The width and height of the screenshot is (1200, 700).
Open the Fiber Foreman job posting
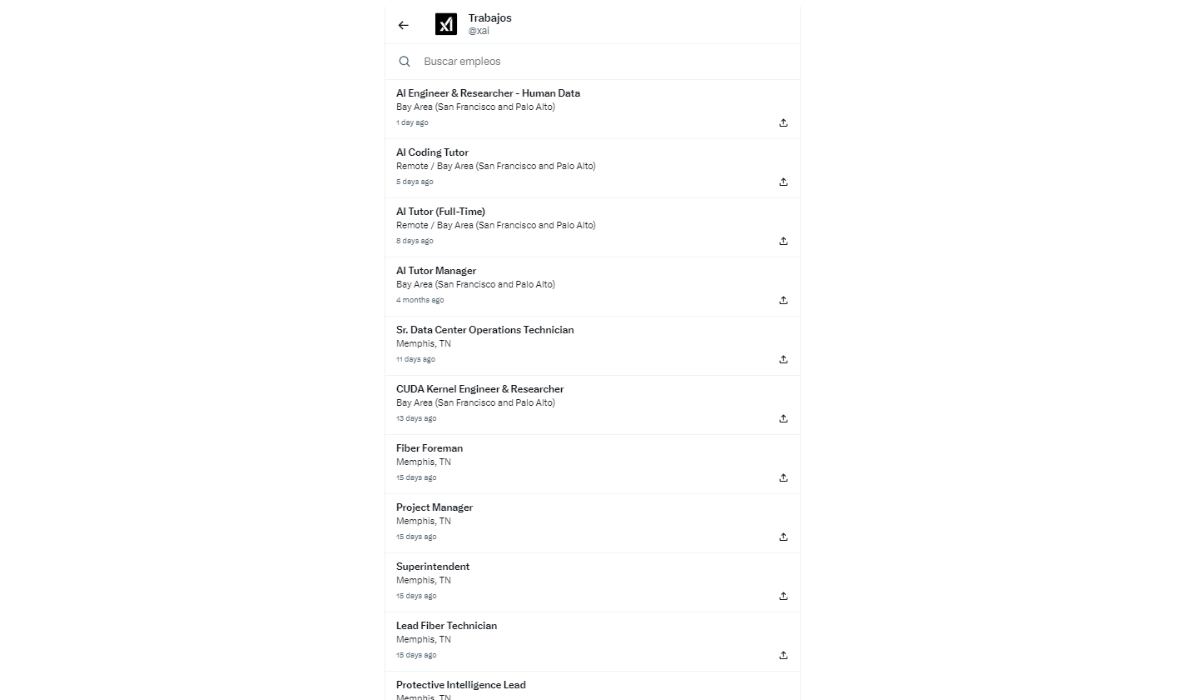pos(429,448)
